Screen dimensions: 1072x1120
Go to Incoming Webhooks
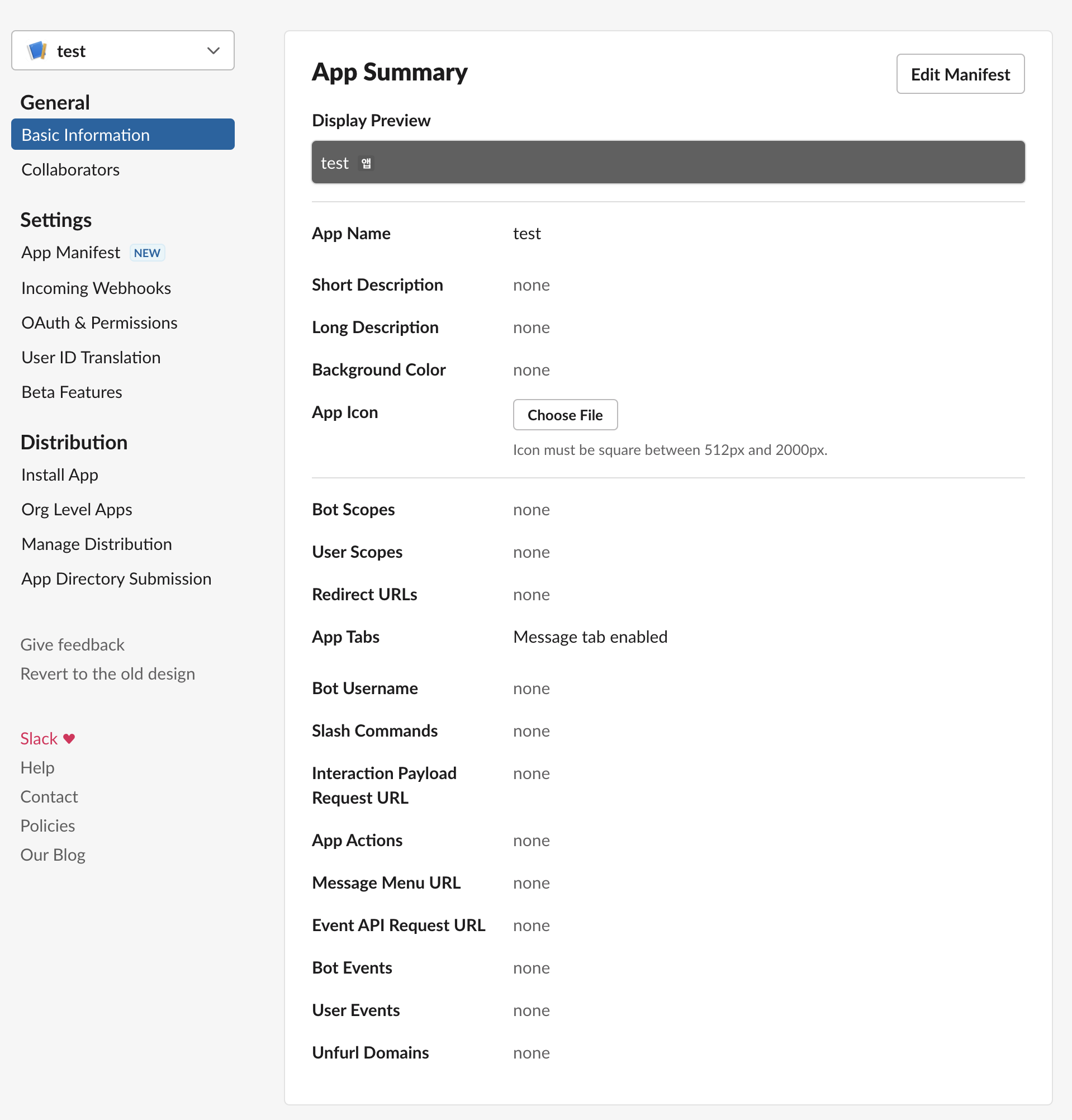[x=96, y=288]
